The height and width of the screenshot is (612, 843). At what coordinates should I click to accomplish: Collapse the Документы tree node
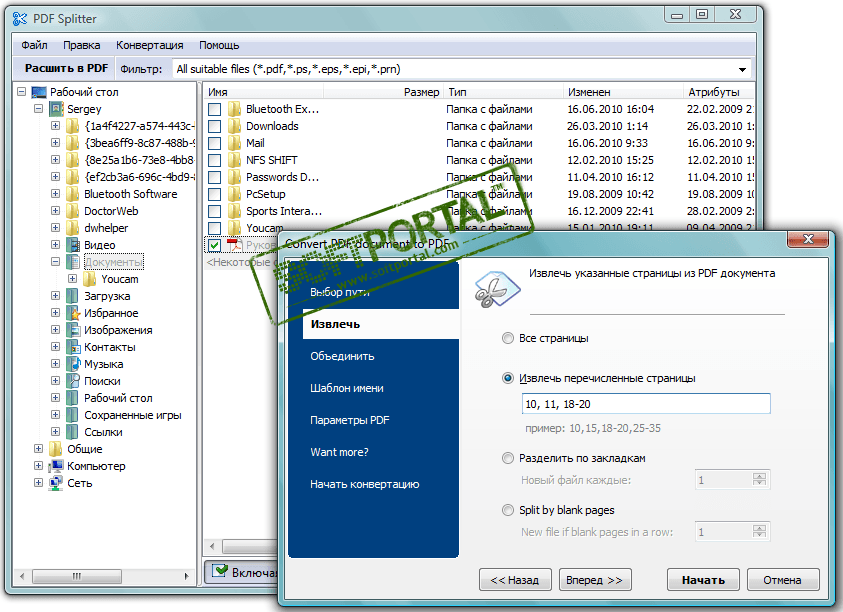click(x=55, y=262)
